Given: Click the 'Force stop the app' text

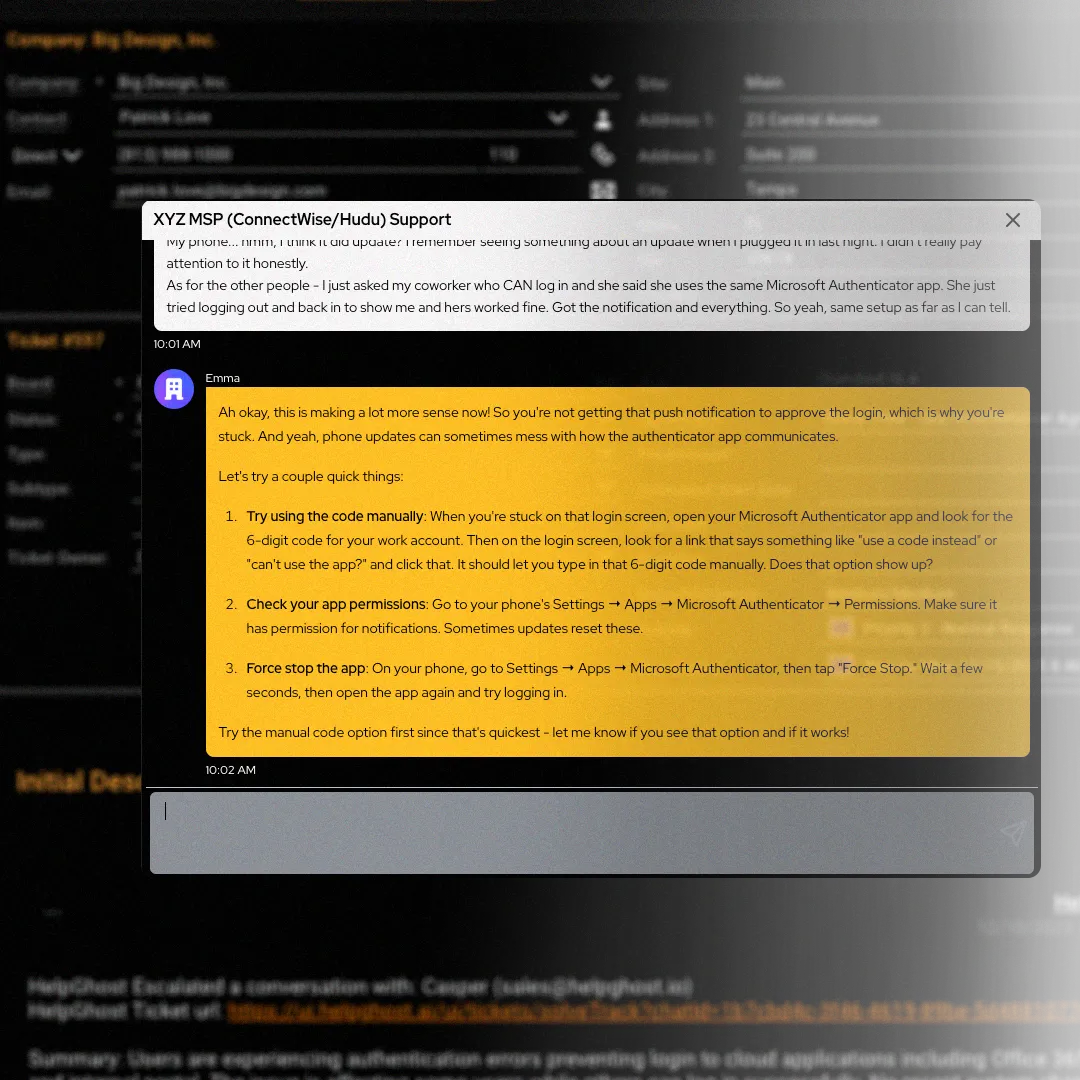Looking at the screenshot, I should [306, 668].
